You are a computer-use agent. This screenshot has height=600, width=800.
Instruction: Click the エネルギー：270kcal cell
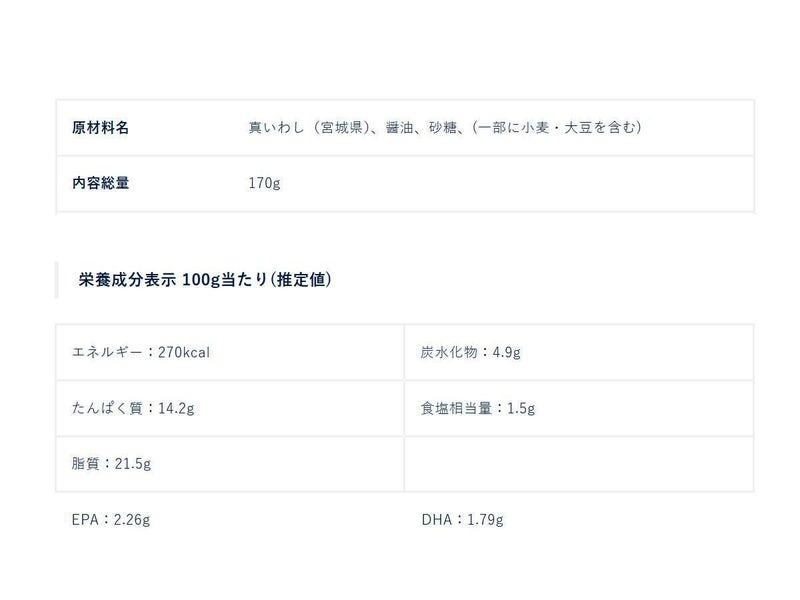[141, 352]
